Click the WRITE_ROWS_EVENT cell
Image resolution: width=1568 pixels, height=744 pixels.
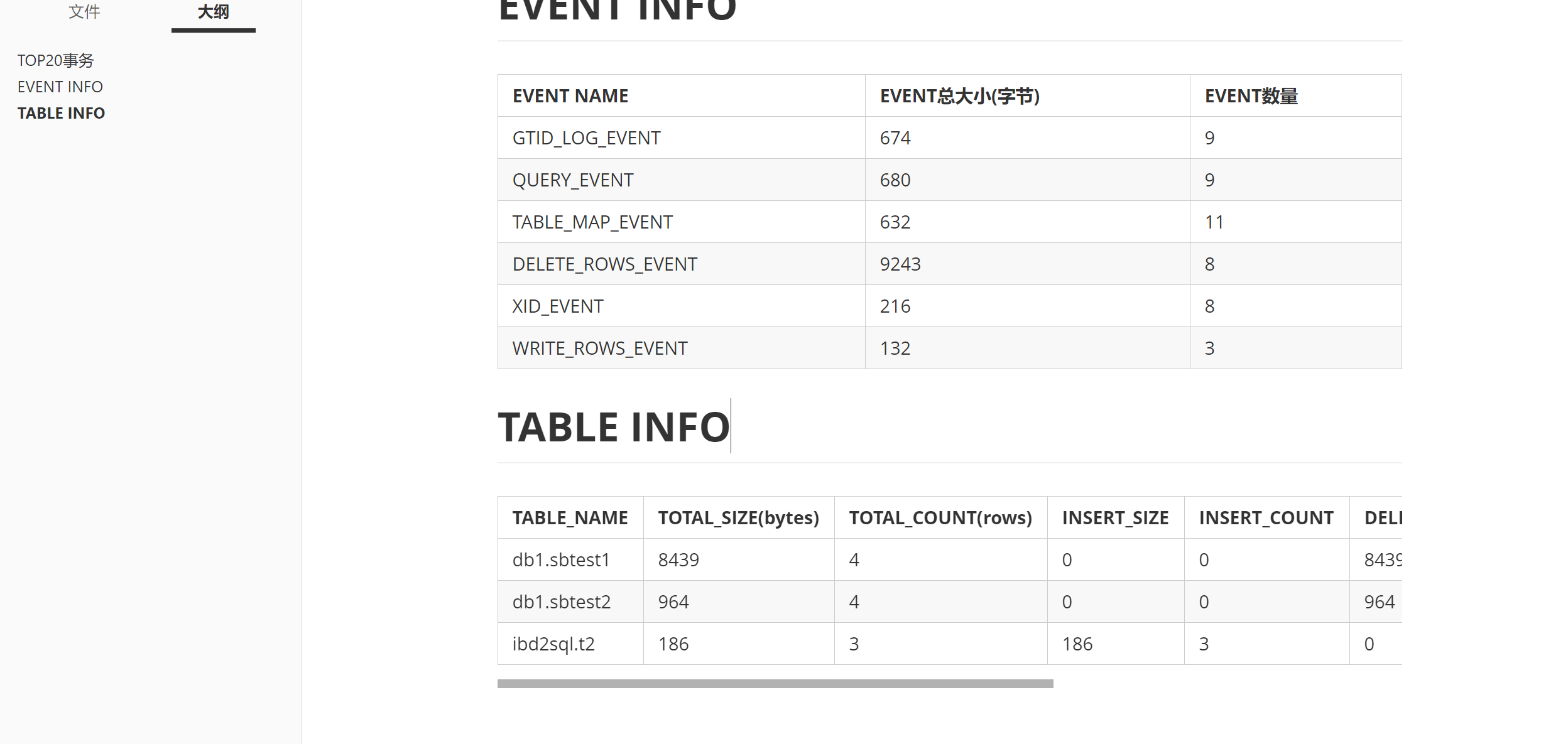tap(599, 348)
